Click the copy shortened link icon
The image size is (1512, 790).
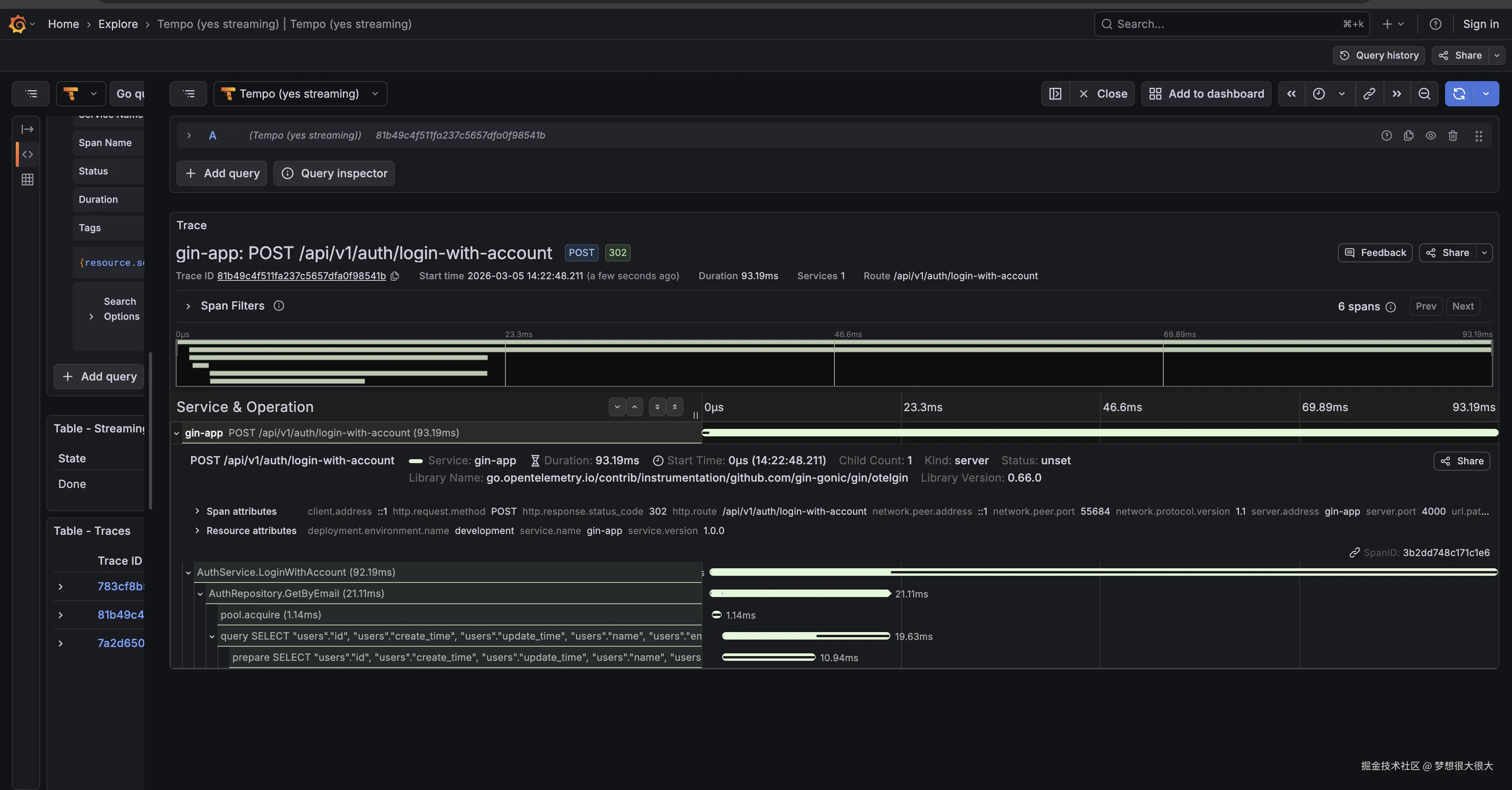click(x=1369, y=94)
